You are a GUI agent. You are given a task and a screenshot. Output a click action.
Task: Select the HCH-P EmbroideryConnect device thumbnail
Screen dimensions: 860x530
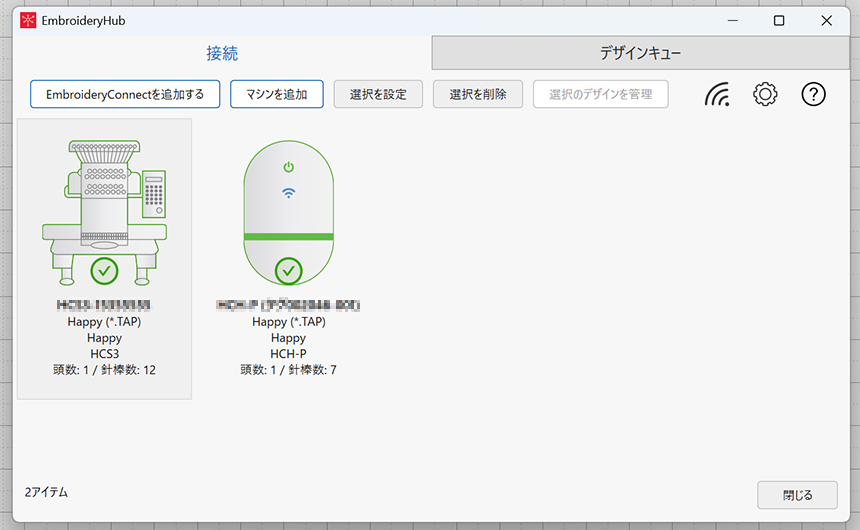[x=288, y=212]
